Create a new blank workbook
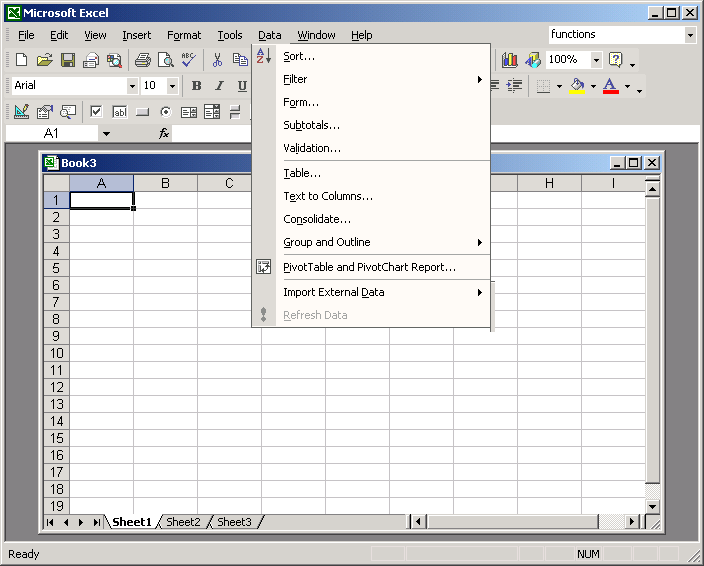This screenshot has width=704, height=566. tap(21, 60)
